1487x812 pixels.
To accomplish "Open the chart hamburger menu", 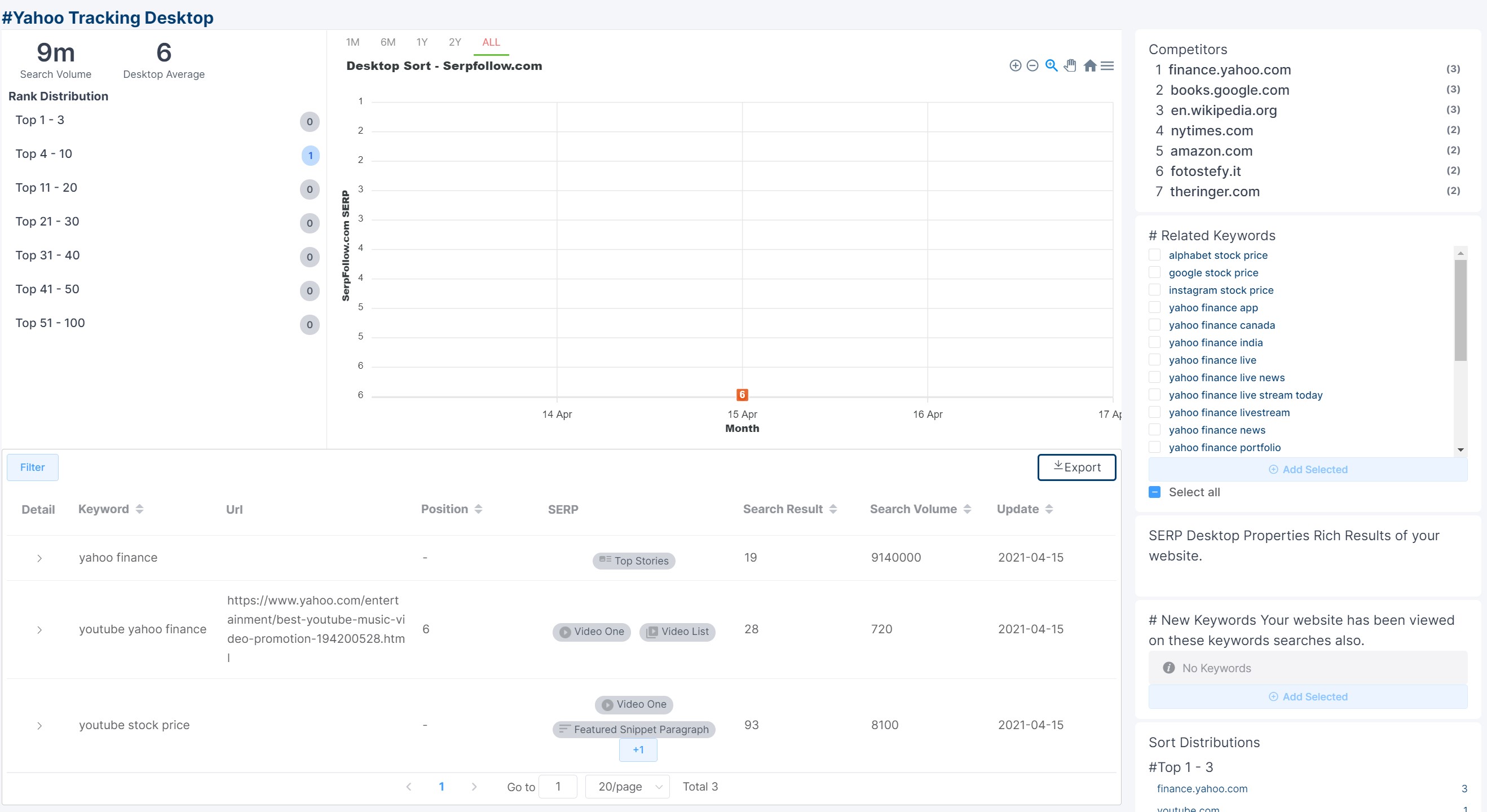I will [1107, 66].
